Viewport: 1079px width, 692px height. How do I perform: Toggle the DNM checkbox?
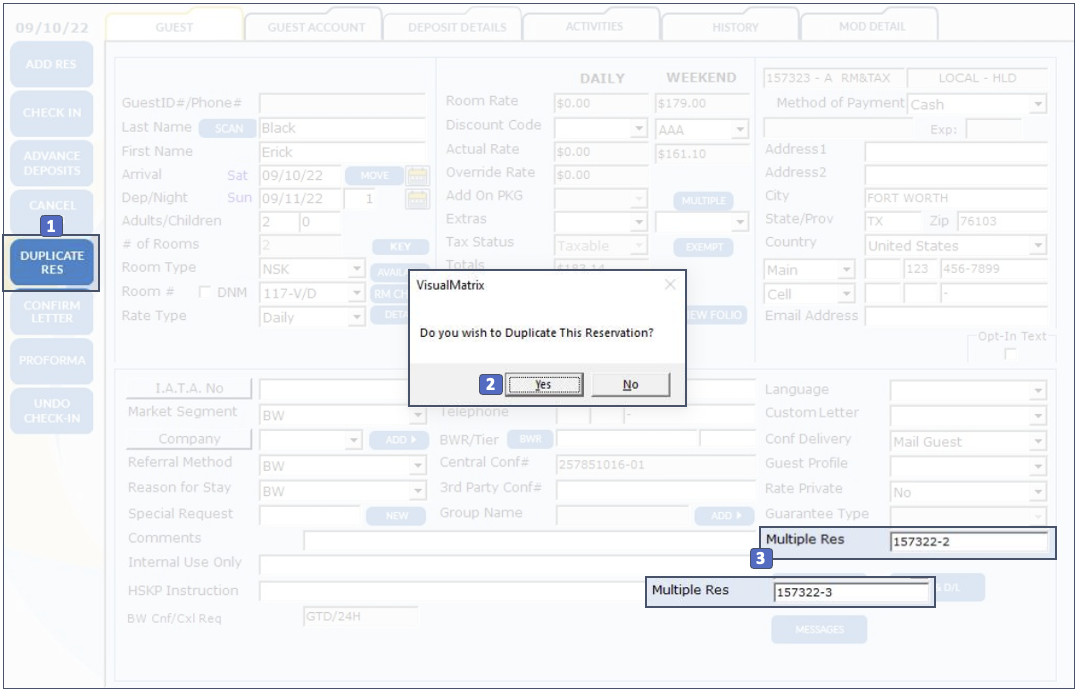205,292
